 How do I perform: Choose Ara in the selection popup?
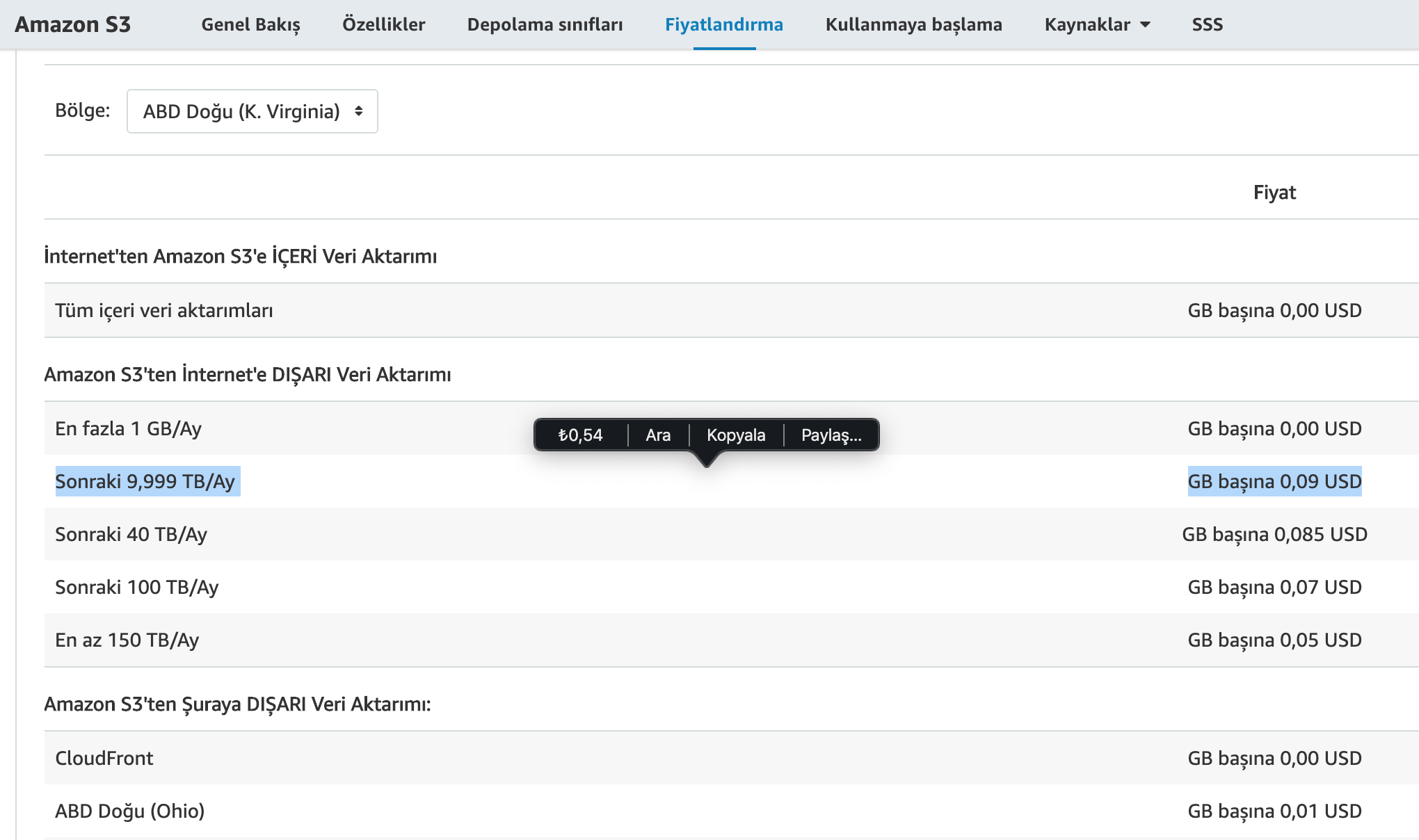click(657, 435)
